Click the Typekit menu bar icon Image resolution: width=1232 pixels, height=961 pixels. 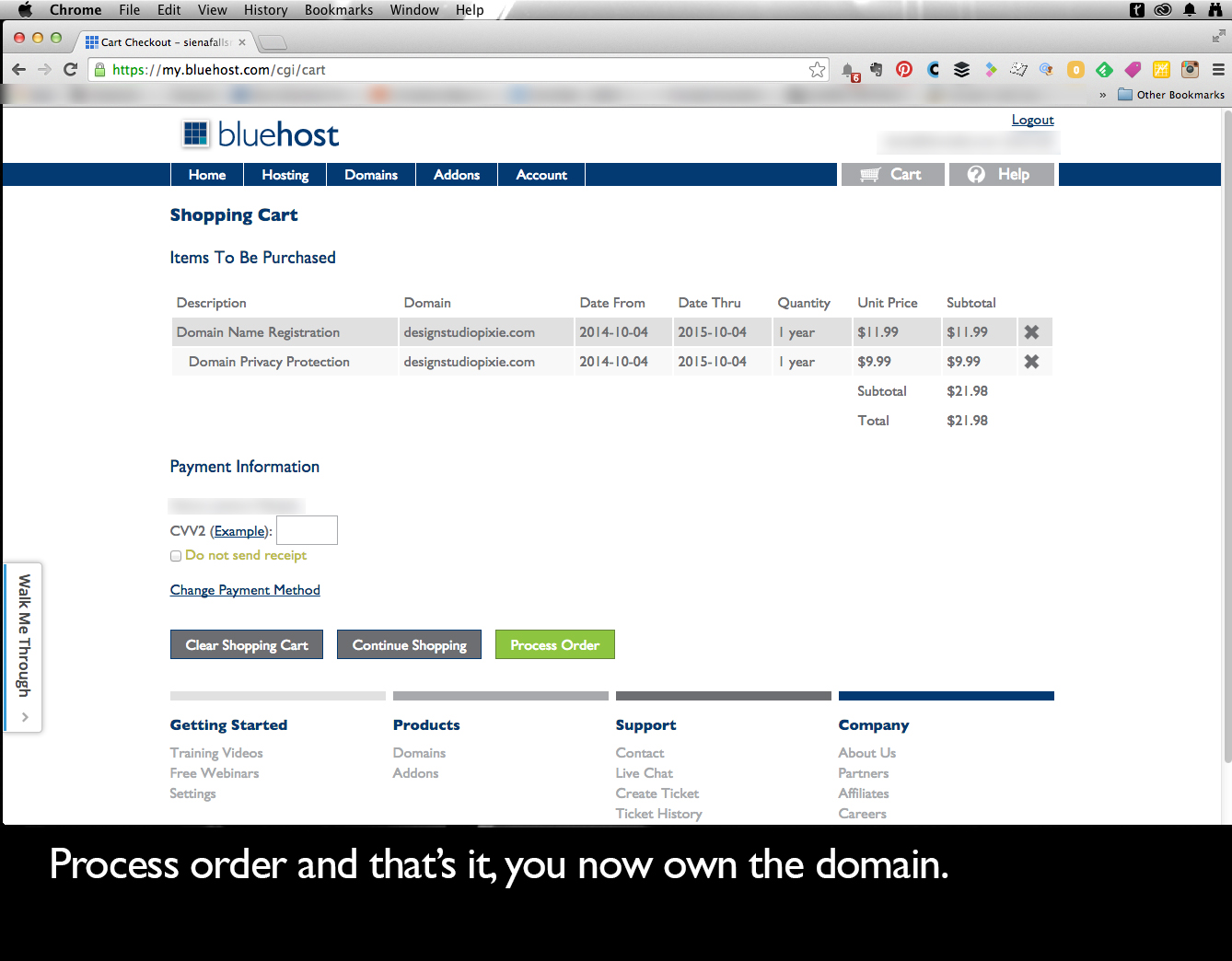pyautogui.click(x=1137, y=10)
